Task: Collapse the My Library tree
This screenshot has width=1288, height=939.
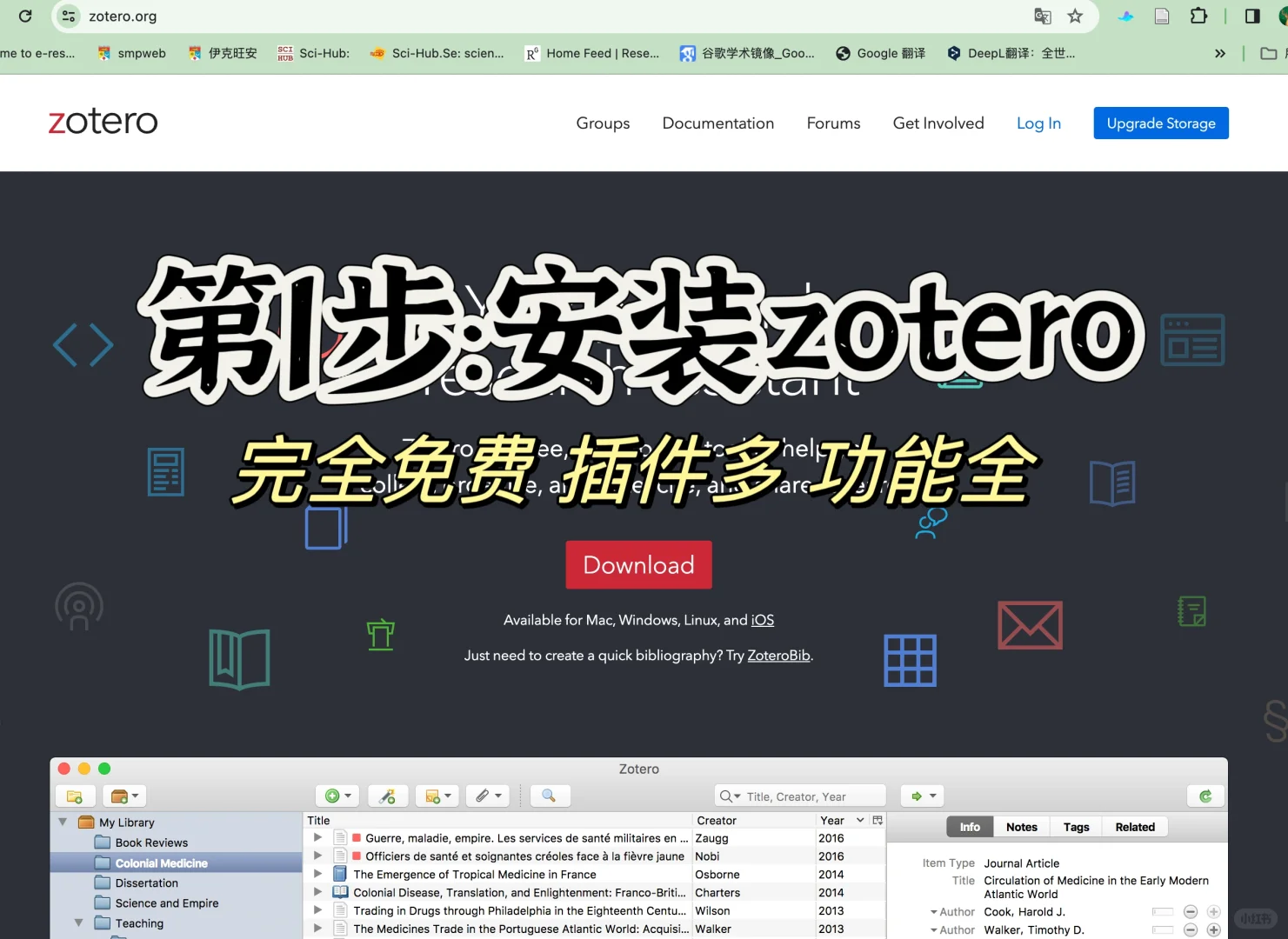Action: (62, 822)
